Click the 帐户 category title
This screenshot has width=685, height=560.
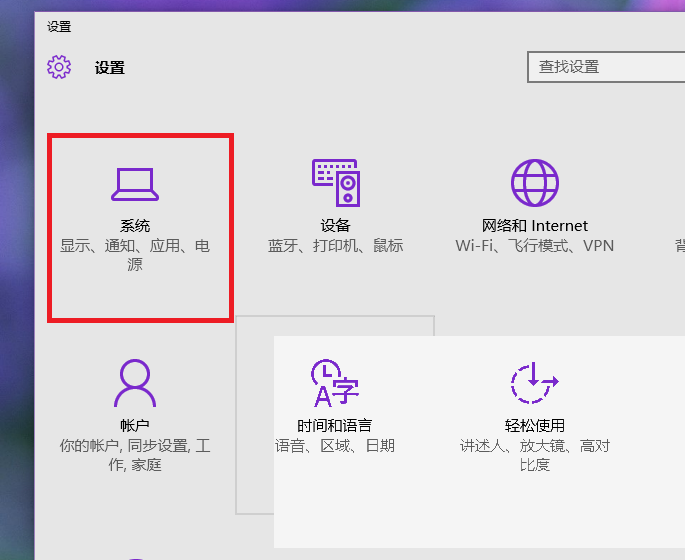coord(135,425)
